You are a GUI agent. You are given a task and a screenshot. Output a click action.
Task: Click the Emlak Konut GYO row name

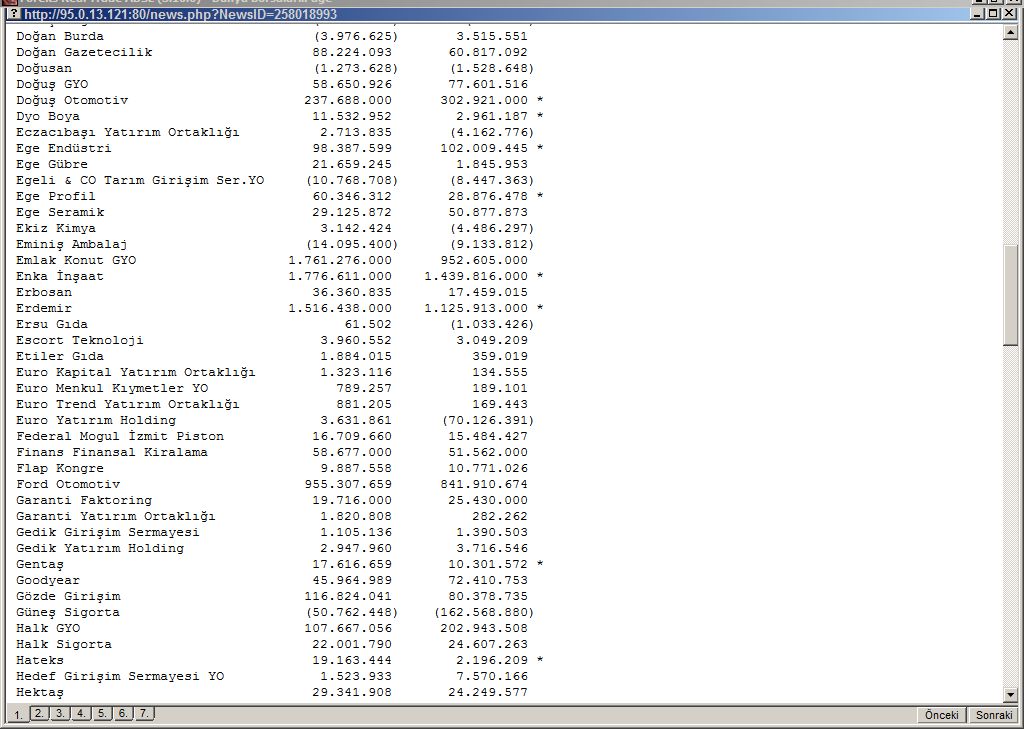coord(76,261)
